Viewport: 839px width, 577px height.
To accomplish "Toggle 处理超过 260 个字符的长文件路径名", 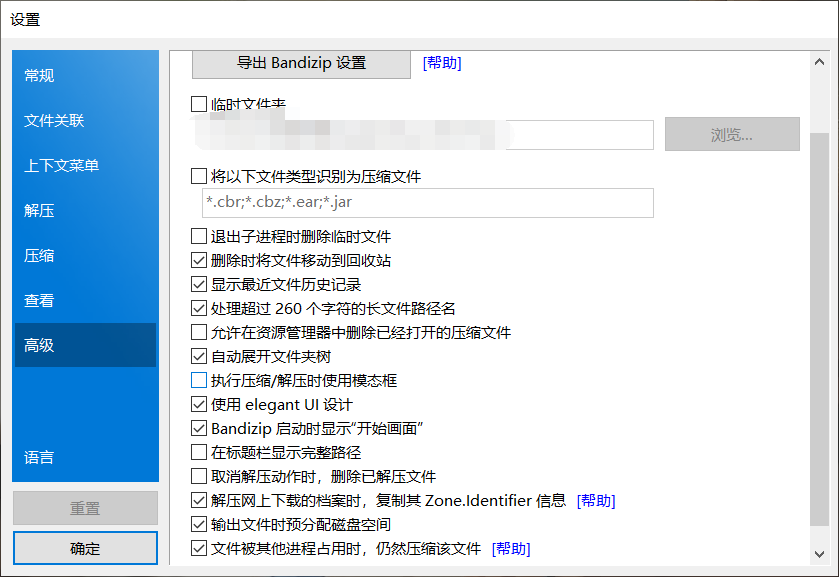I will (x=199, y=308).
